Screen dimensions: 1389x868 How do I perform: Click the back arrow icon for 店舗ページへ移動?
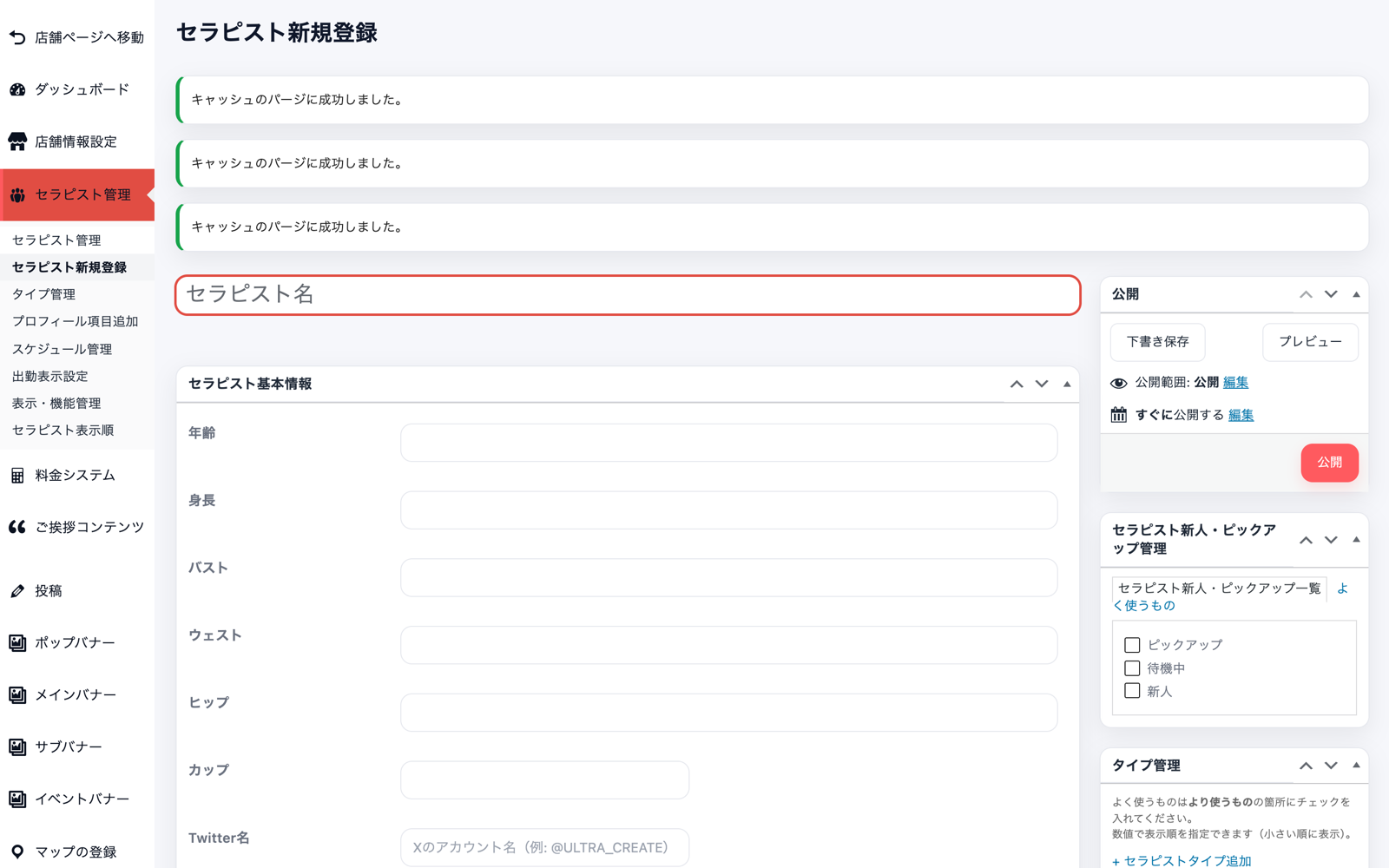(17, 37)
